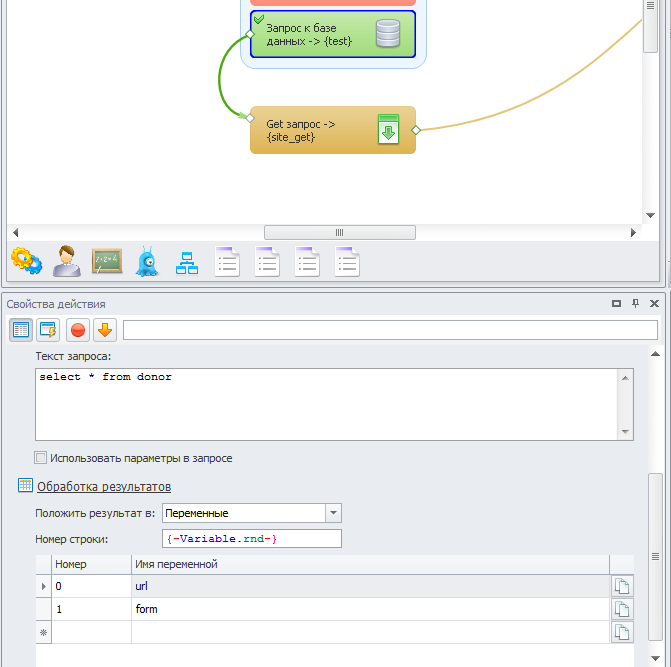Screen dimensions: 671x667
Task: Click the orange down arrow icon
Action: tap(104, 329)
